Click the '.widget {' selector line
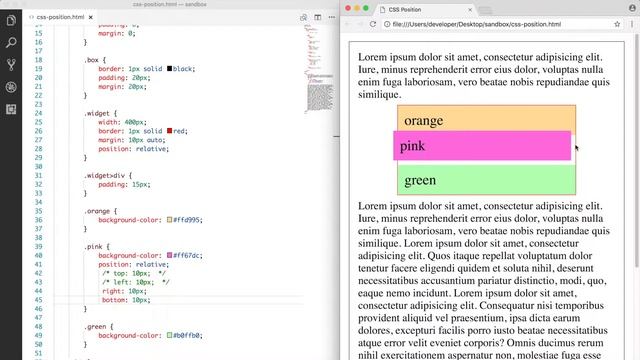Image resolution: width=640 pixels, height=360 pixels. 100,113
